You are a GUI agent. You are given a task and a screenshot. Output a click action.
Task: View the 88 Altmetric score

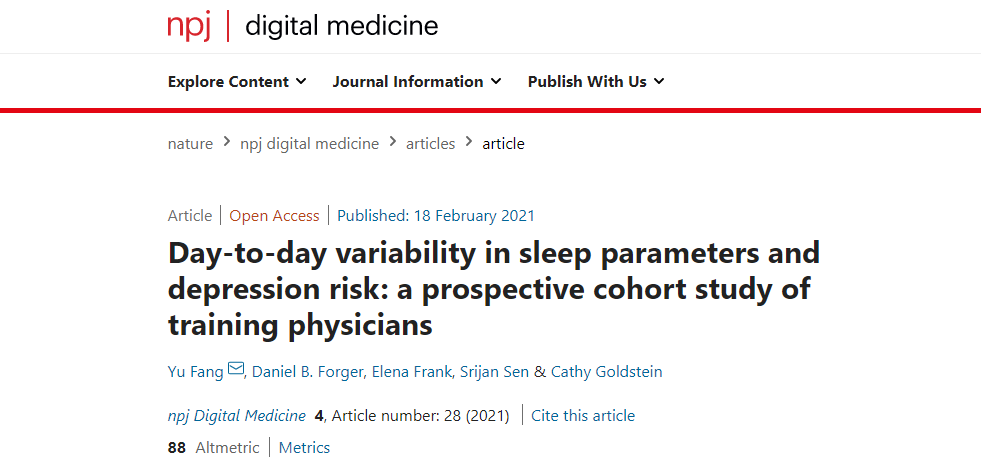click(213, 447)
